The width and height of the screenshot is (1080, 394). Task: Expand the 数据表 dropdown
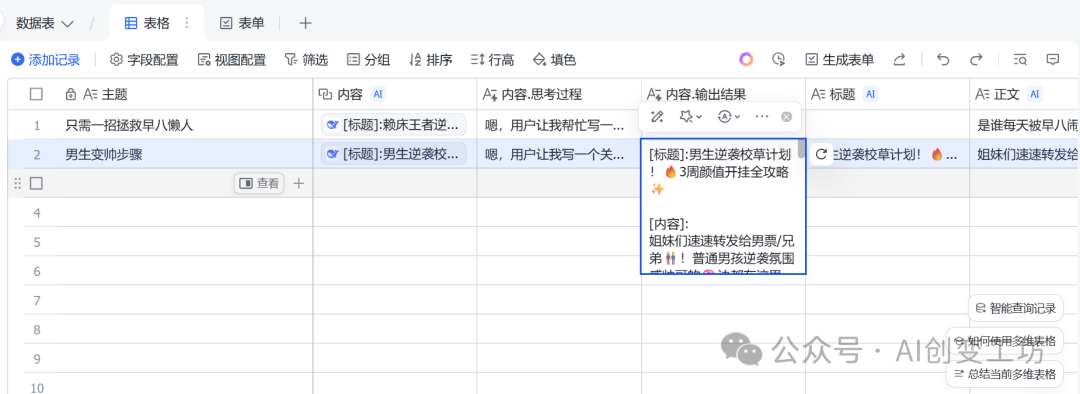click(45, 23)
